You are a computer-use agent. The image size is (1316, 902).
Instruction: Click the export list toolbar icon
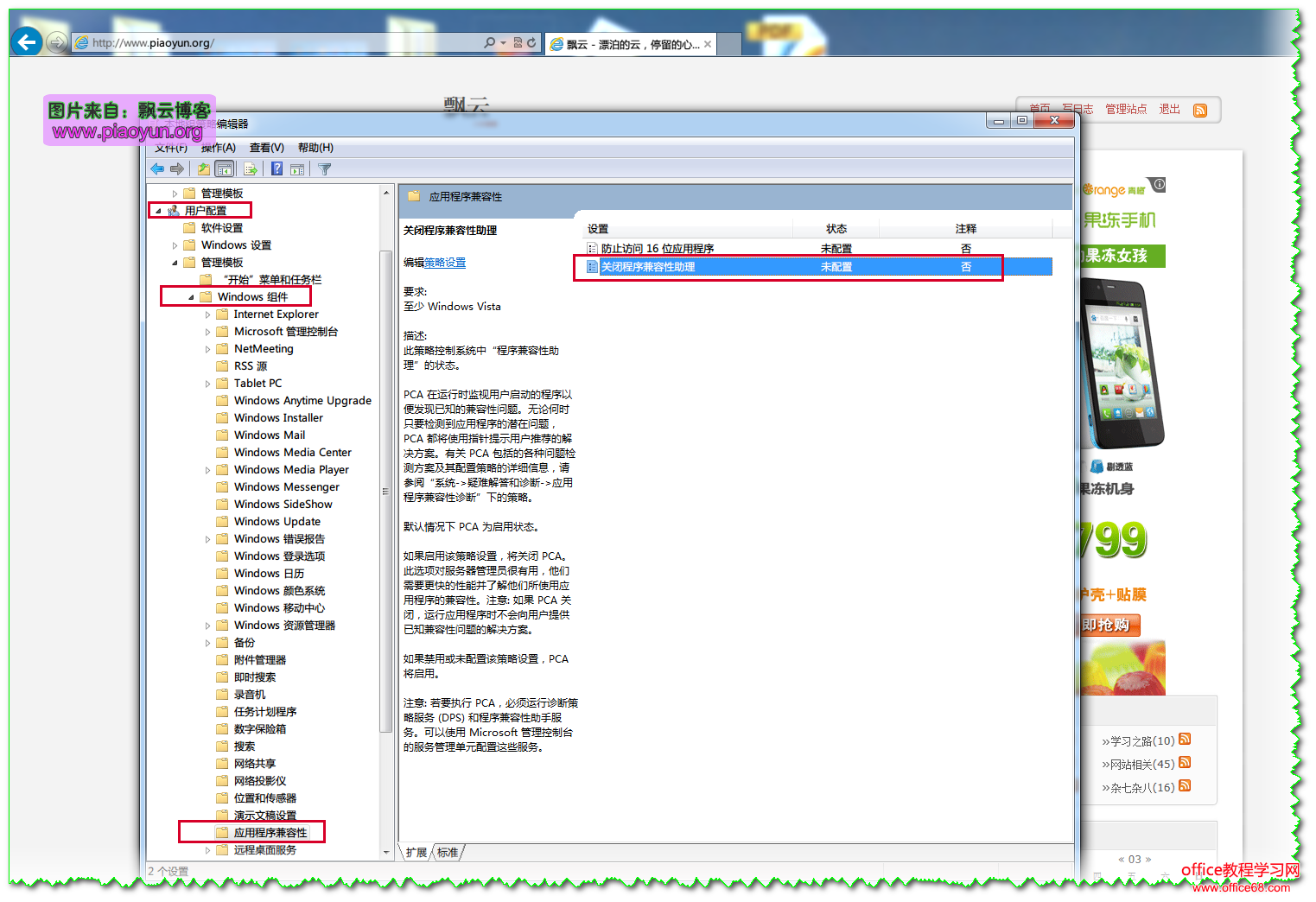tap(251, 169)
